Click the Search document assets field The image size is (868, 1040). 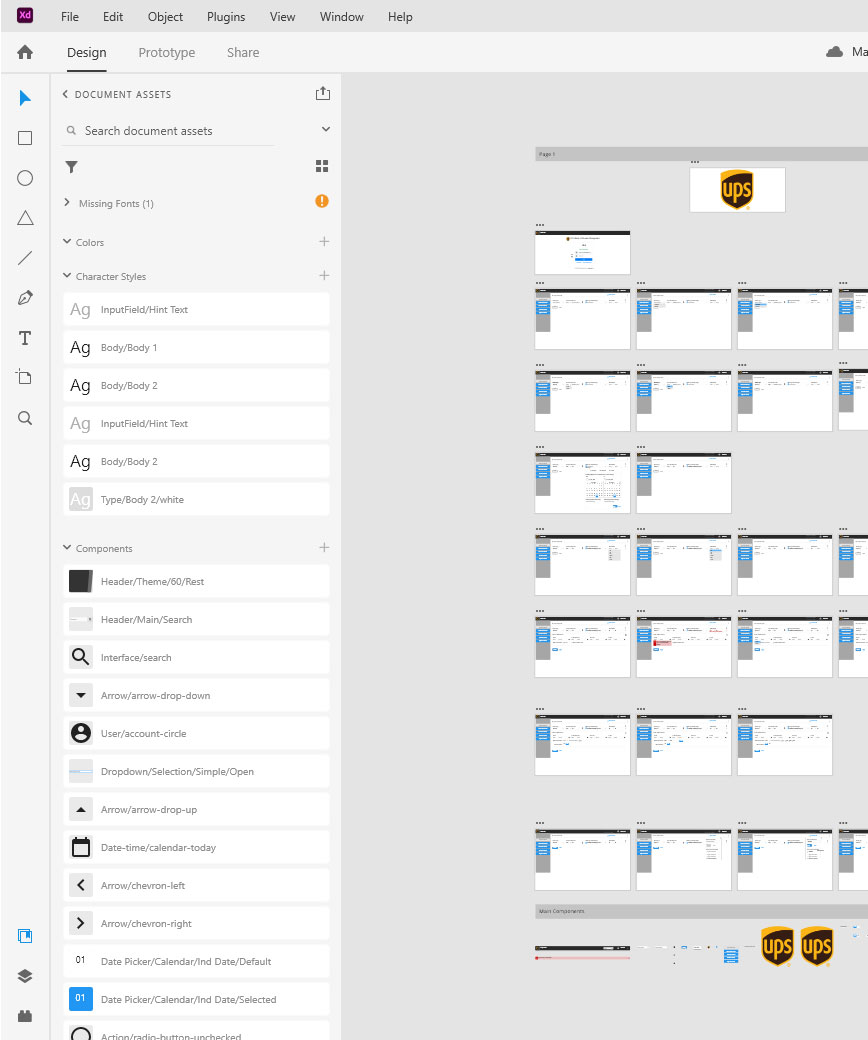[180, 131]
